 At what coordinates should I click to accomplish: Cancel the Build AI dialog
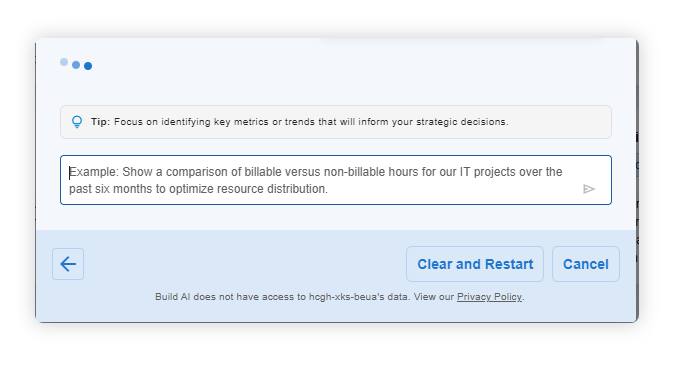(x=585, y=264)
